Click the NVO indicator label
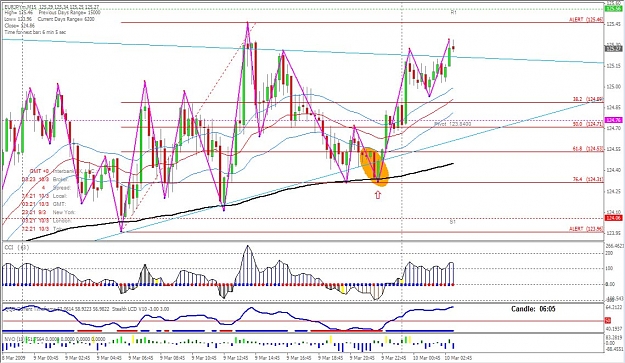Image resolution: width=625 pixels, height=363 pixels. tap(55, 339)
